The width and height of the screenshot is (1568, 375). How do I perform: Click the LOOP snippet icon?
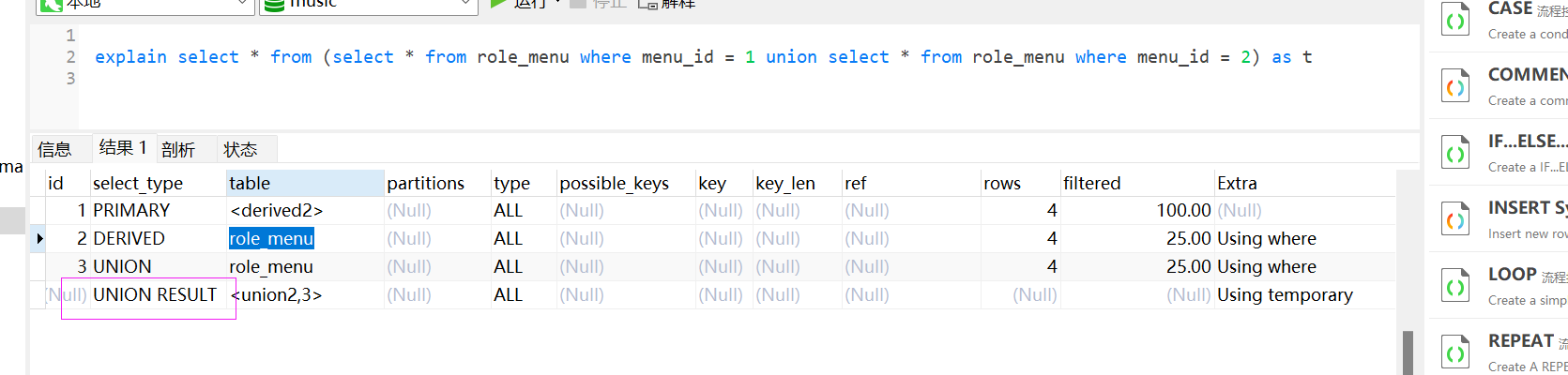(x=1455, y=286)
